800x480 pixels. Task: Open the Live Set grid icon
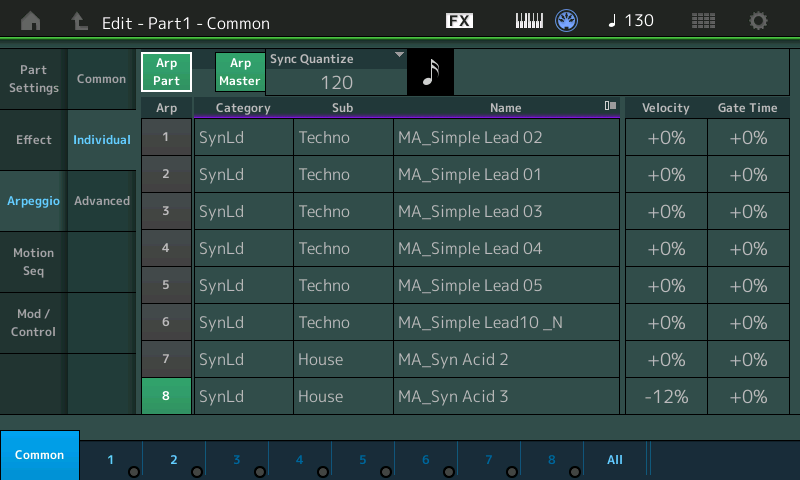click(703, 21)
